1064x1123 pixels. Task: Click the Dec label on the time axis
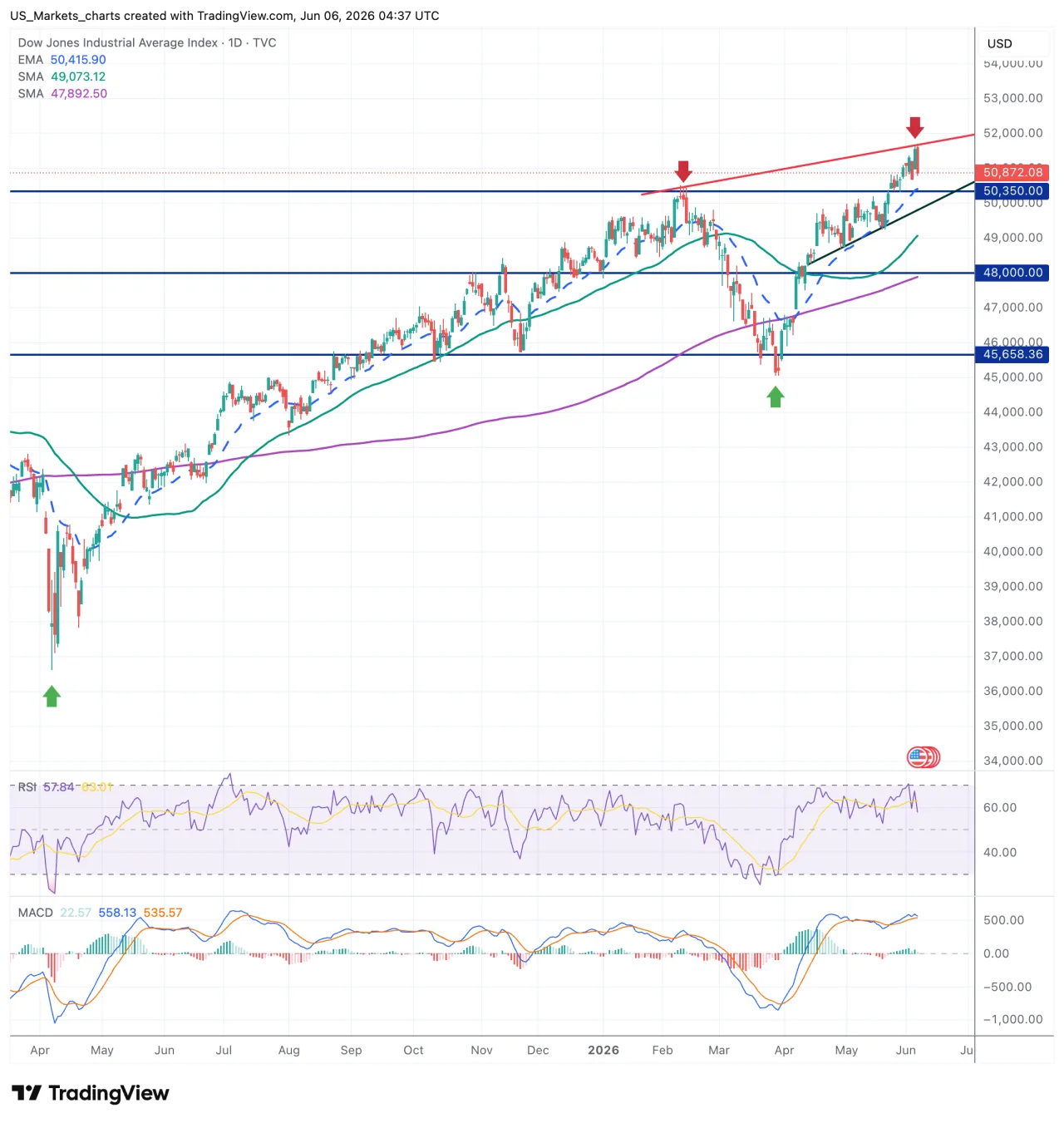click(538, 1050)
